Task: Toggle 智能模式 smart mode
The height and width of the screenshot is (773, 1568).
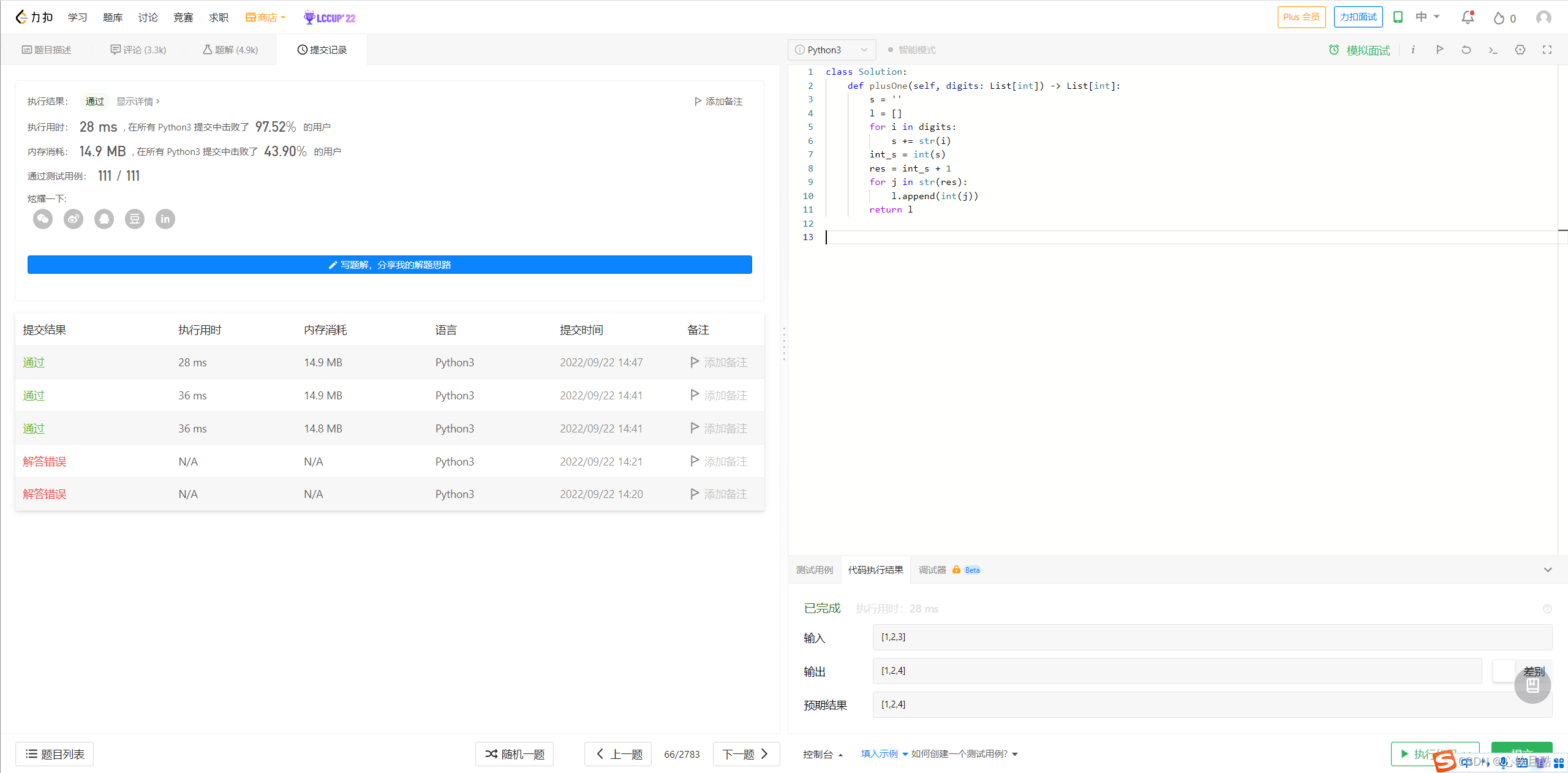Action: [911, 50]
